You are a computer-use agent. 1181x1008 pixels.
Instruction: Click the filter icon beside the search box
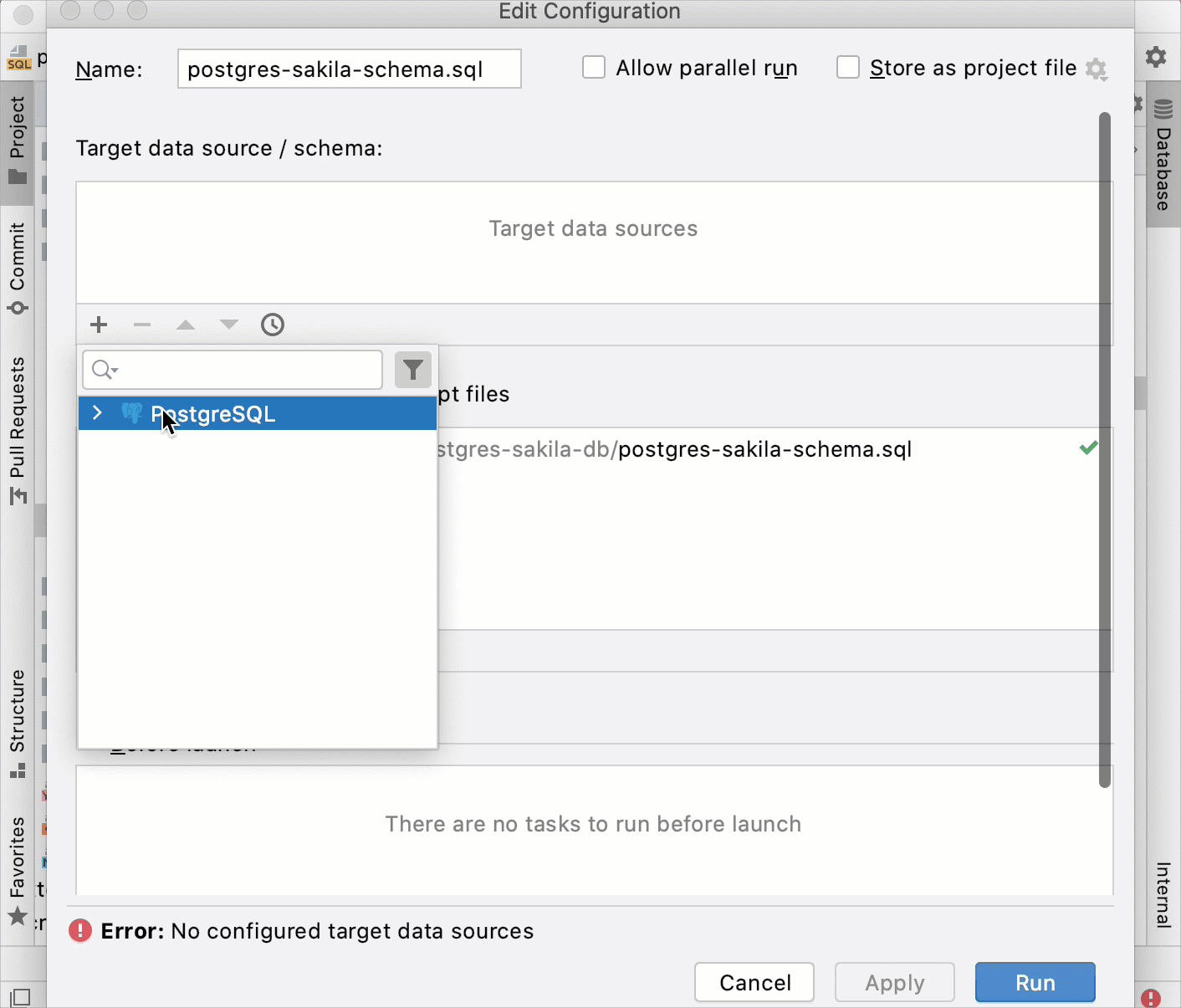pyautogui.click(x=412, y=369)
